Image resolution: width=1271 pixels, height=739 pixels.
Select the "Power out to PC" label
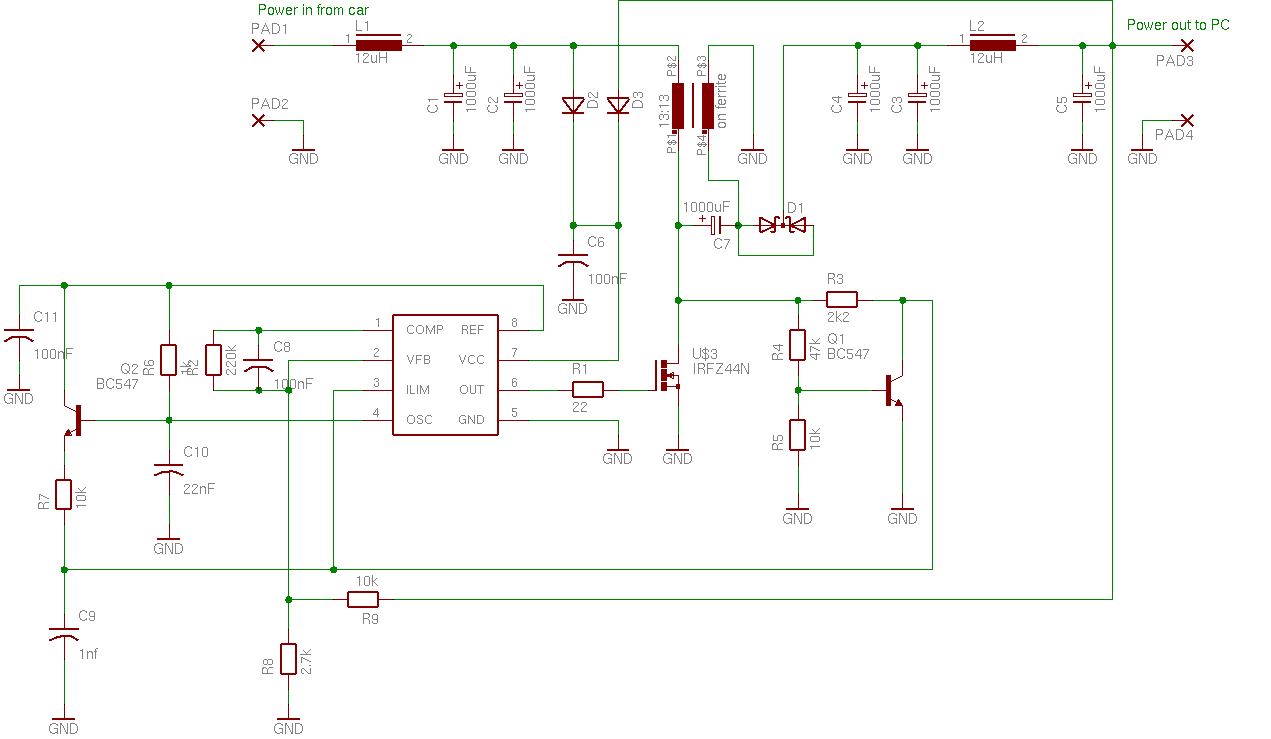(1178, 25)
